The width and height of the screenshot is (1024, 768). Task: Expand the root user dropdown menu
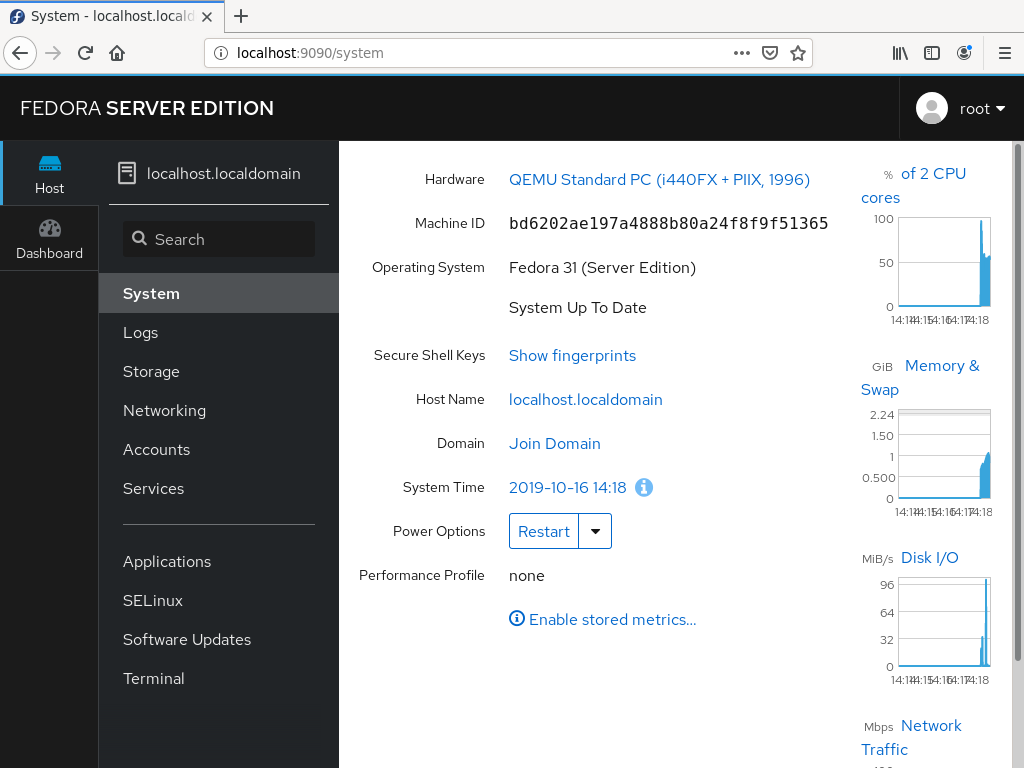pos(982,108)
